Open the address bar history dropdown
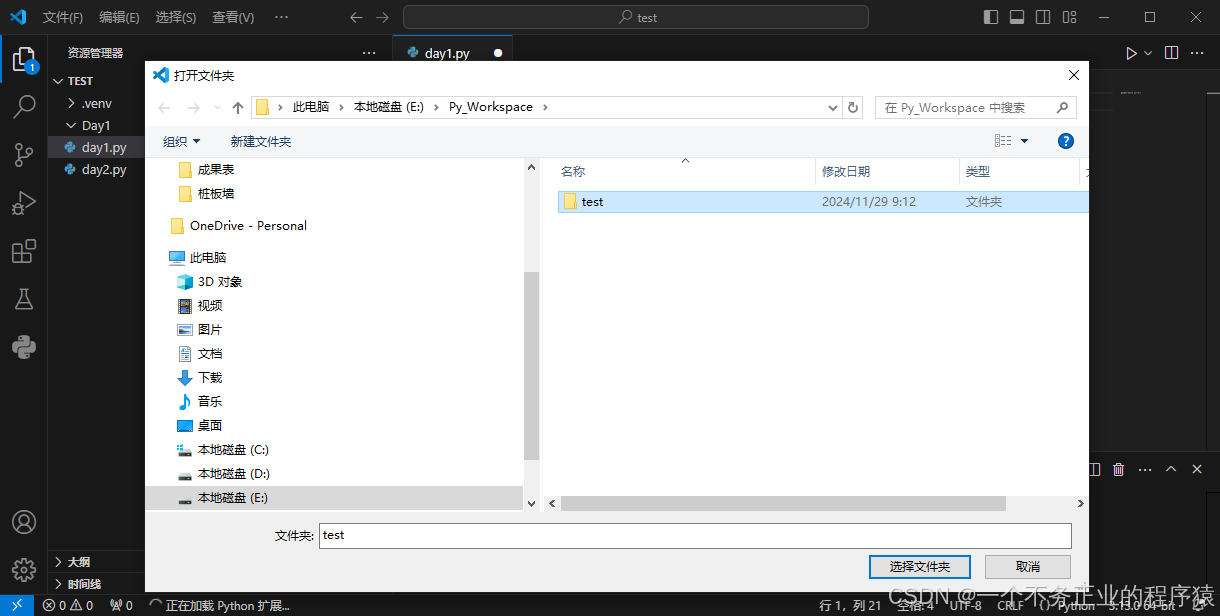 [833, 107]
